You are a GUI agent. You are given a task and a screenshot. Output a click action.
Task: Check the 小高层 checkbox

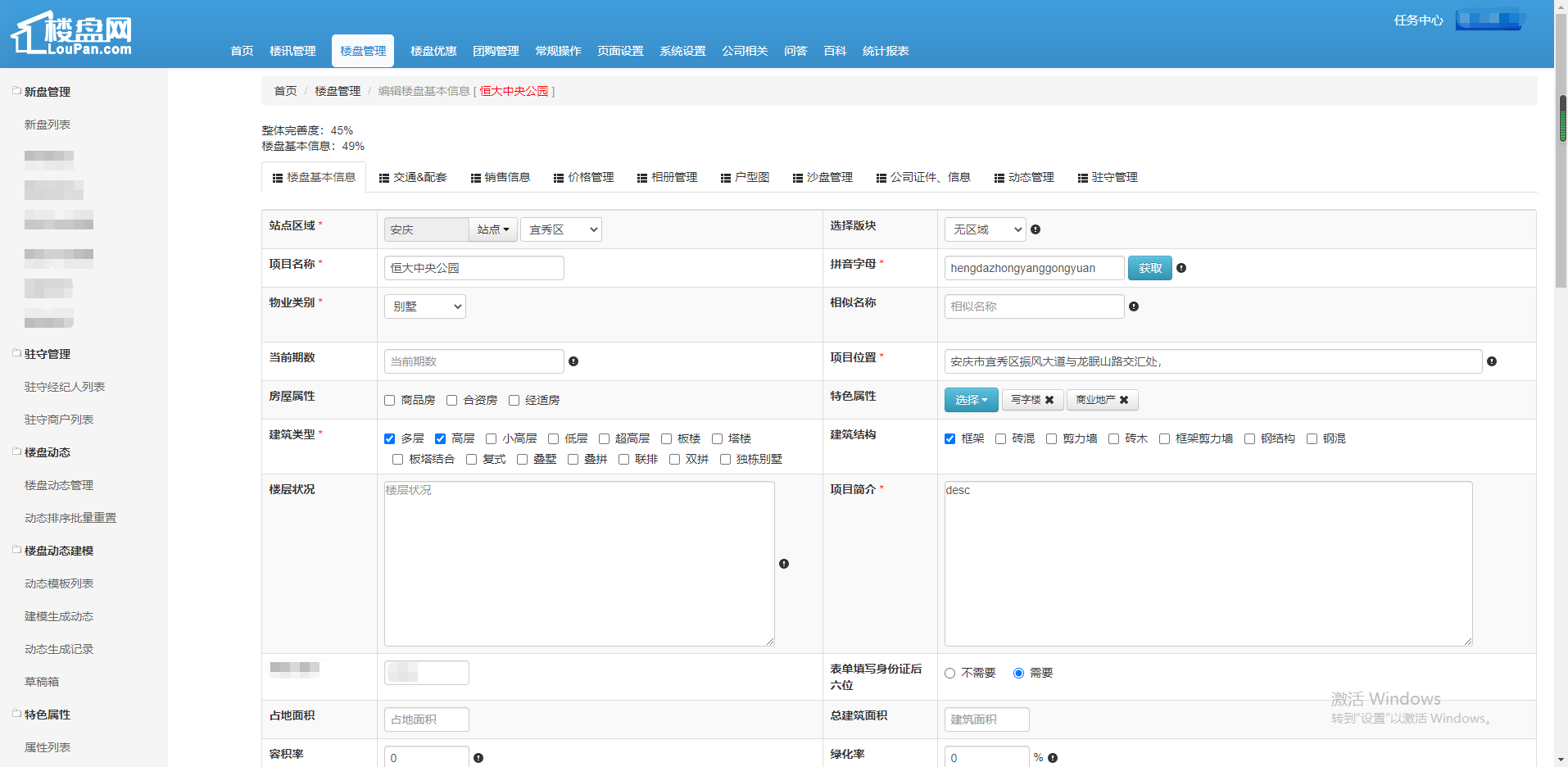point(492,439)
